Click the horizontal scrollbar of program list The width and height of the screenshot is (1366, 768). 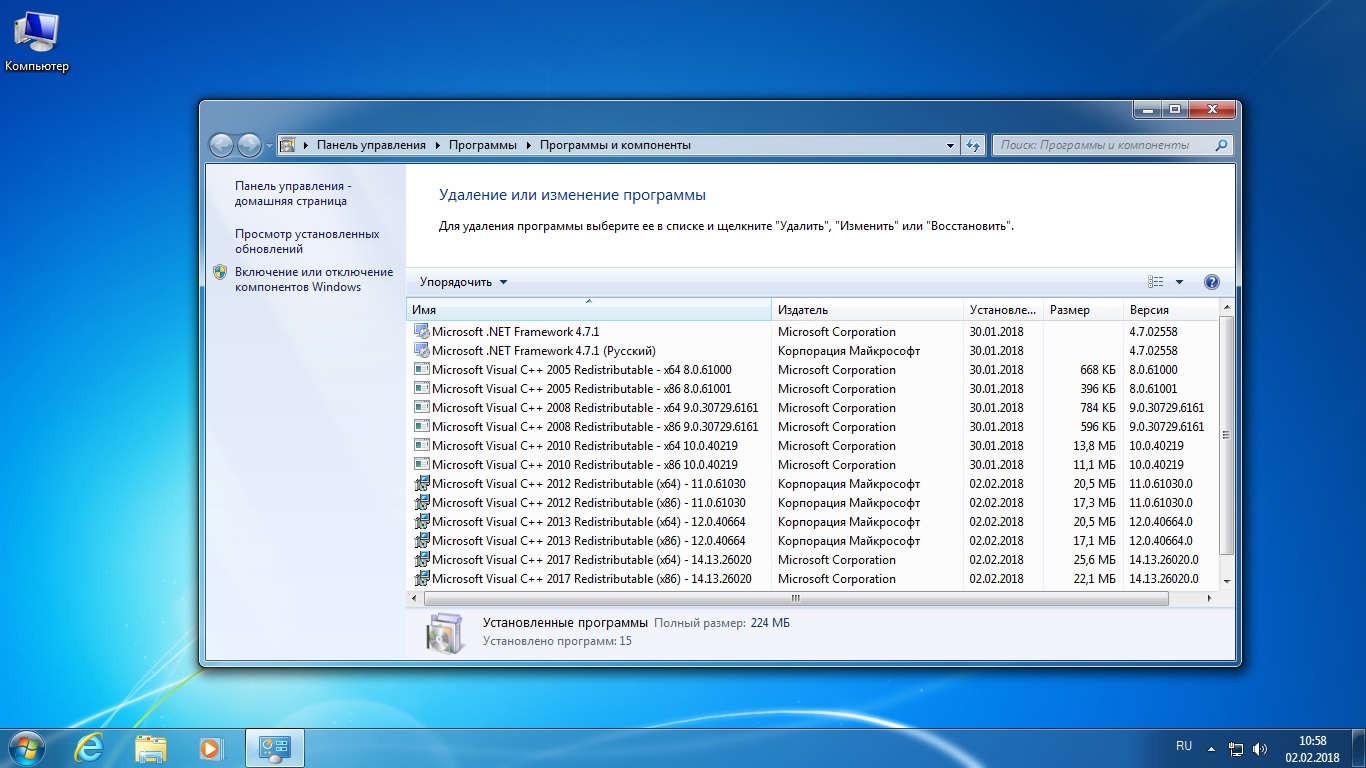click(x=795, y=599)
